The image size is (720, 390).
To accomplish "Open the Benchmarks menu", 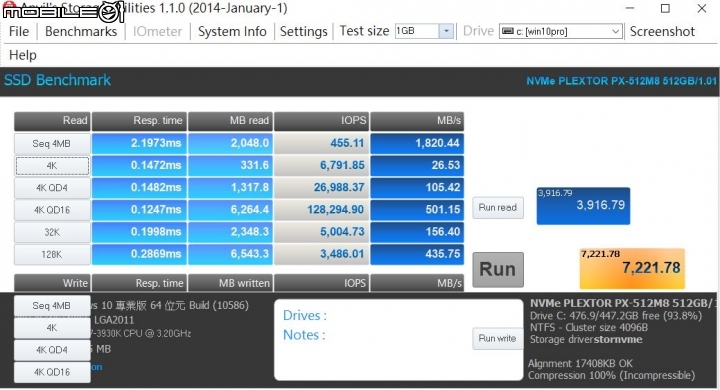I will pos(81,31).
